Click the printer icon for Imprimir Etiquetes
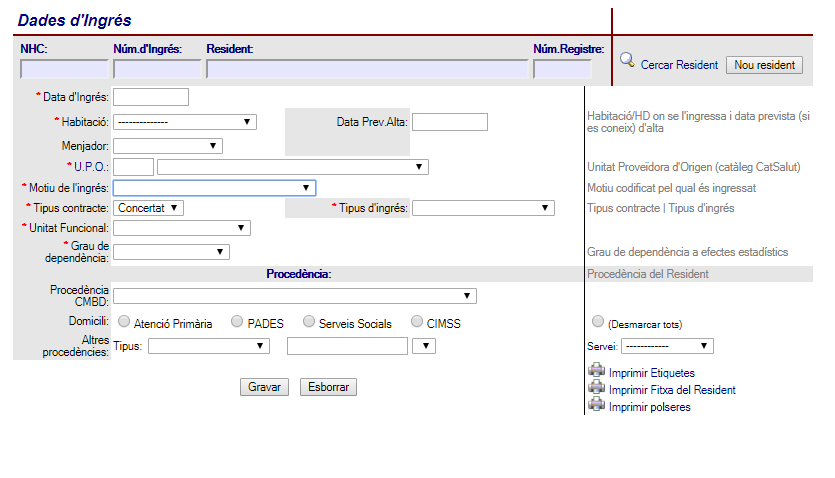Screen dimensions: 835x478 [597, 372]
